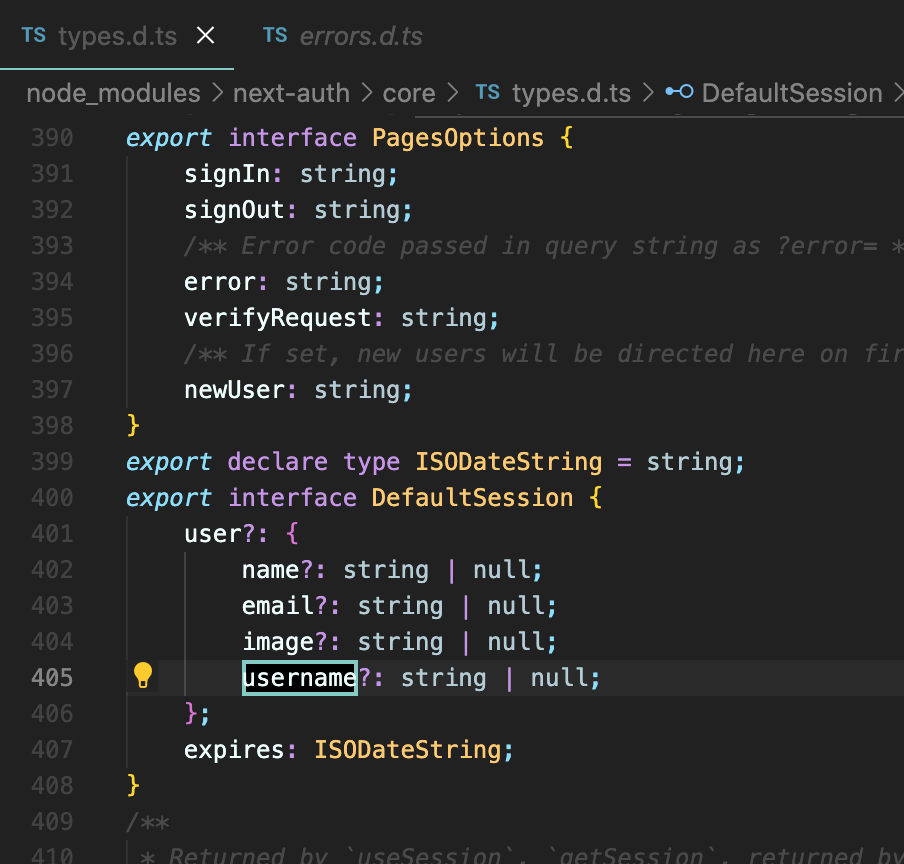
Task: Select the highlighted username property
Action: (x=299, y=677)
